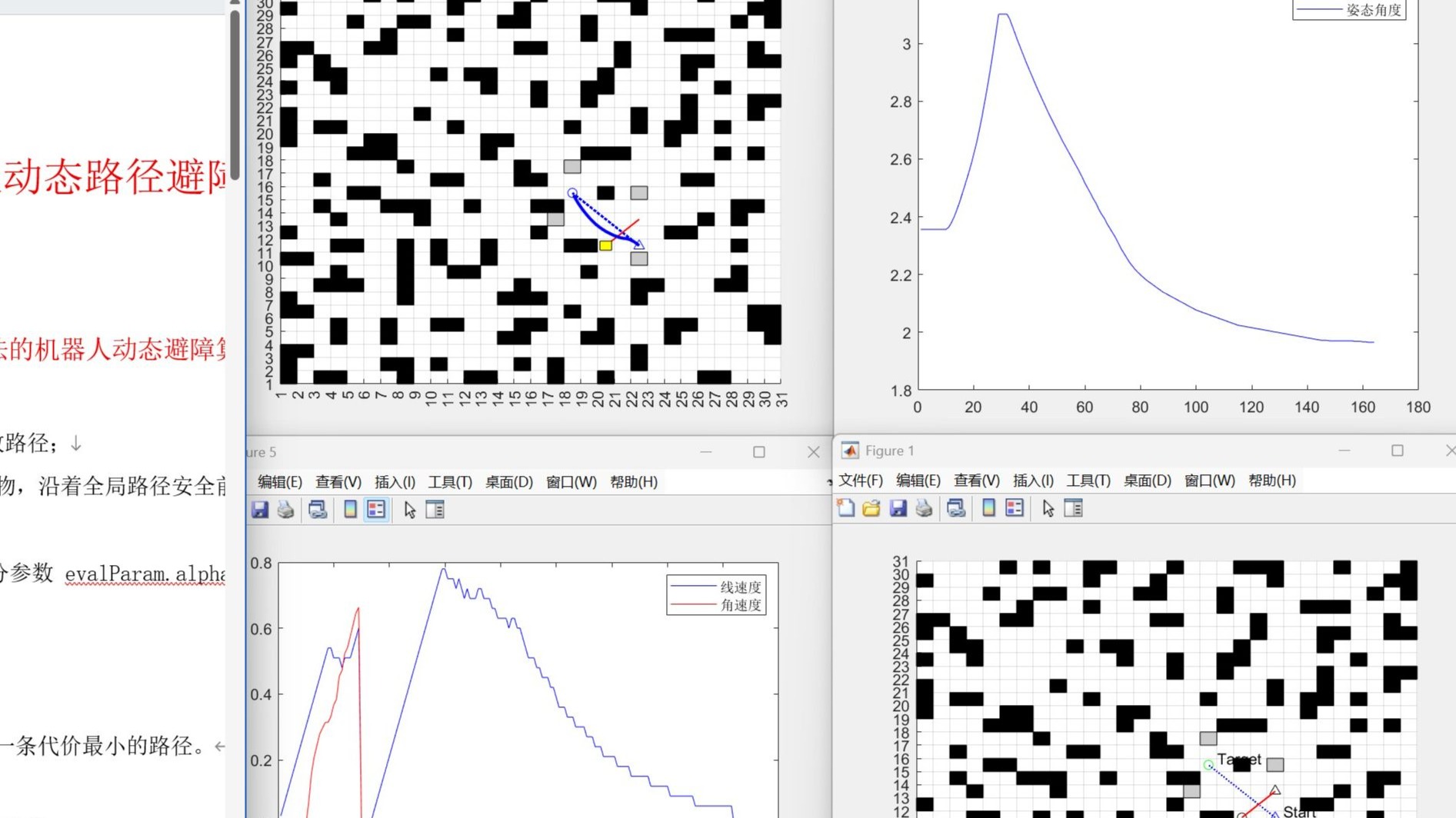Click the red 动态路径避障 heading in the document
Viewport: 1456px width, 818px height.
114,177
